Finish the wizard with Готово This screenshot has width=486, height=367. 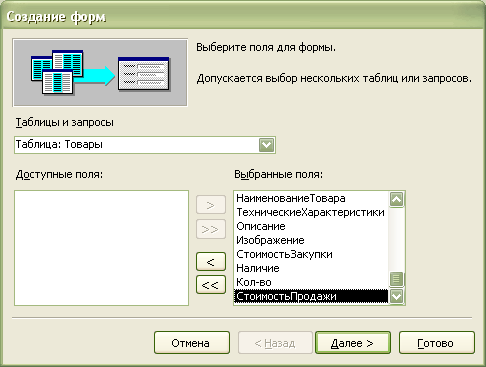pyautogui.click(x=436, y=343)
